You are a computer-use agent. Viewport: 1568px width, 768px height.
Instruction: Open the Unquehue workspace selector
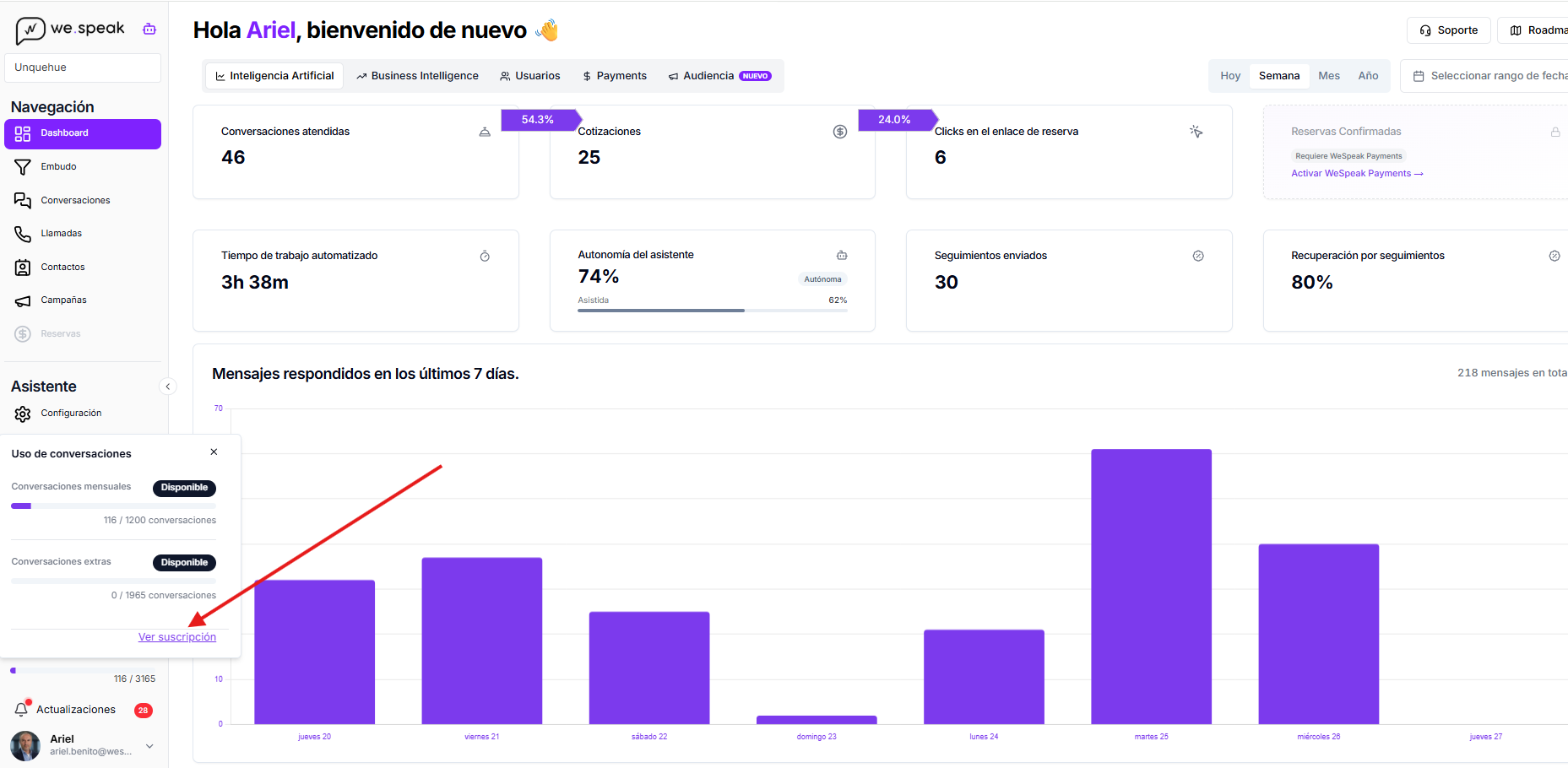[x=83, y=68]
